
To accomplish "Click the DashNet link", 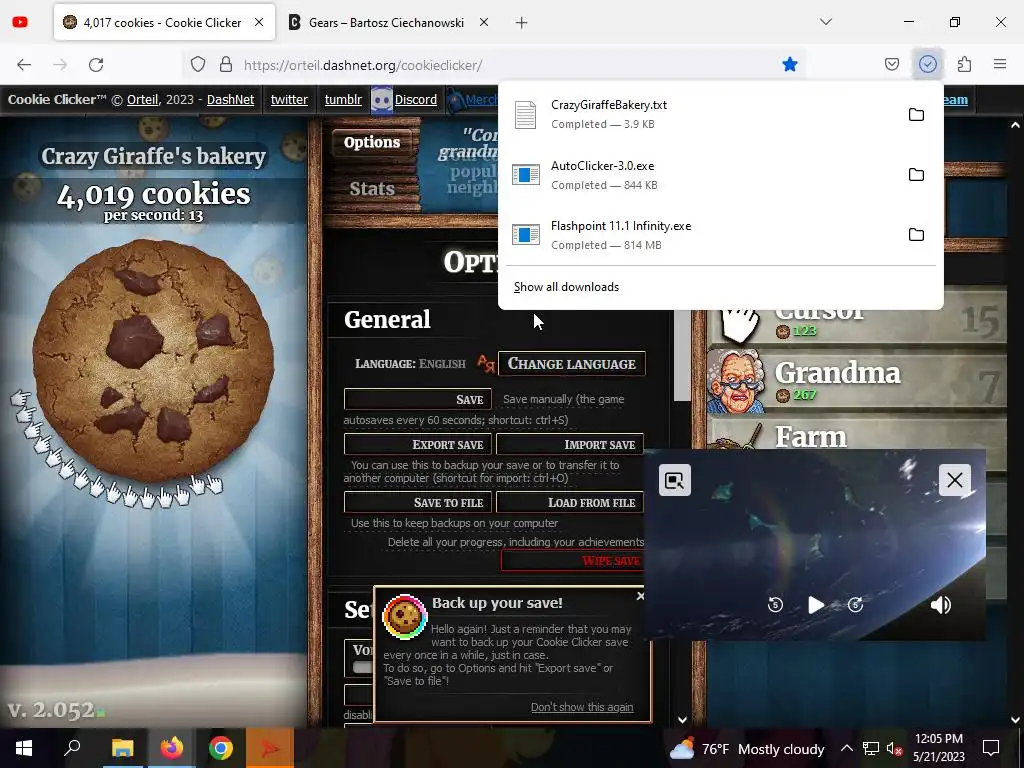I will (231, 99).
